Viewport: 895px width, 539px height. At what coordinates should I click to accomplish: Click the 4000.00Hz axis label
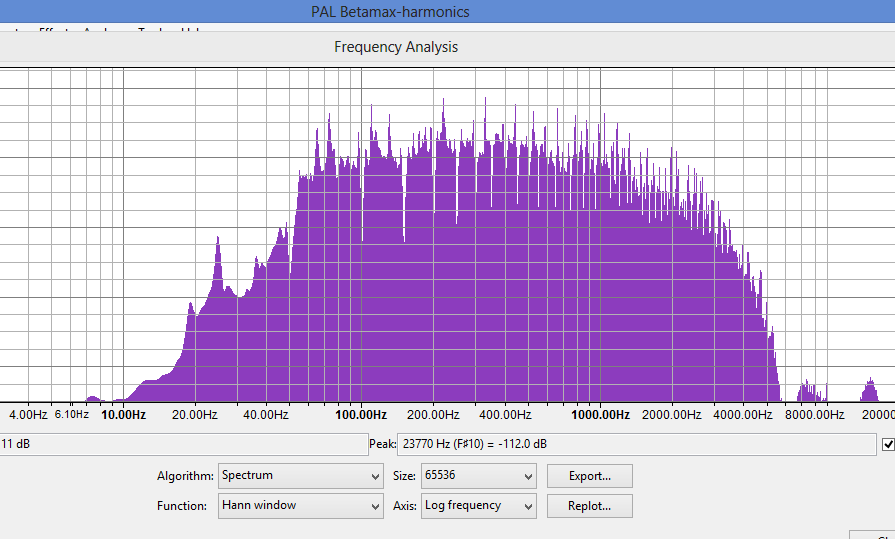(x=743, y=415)
